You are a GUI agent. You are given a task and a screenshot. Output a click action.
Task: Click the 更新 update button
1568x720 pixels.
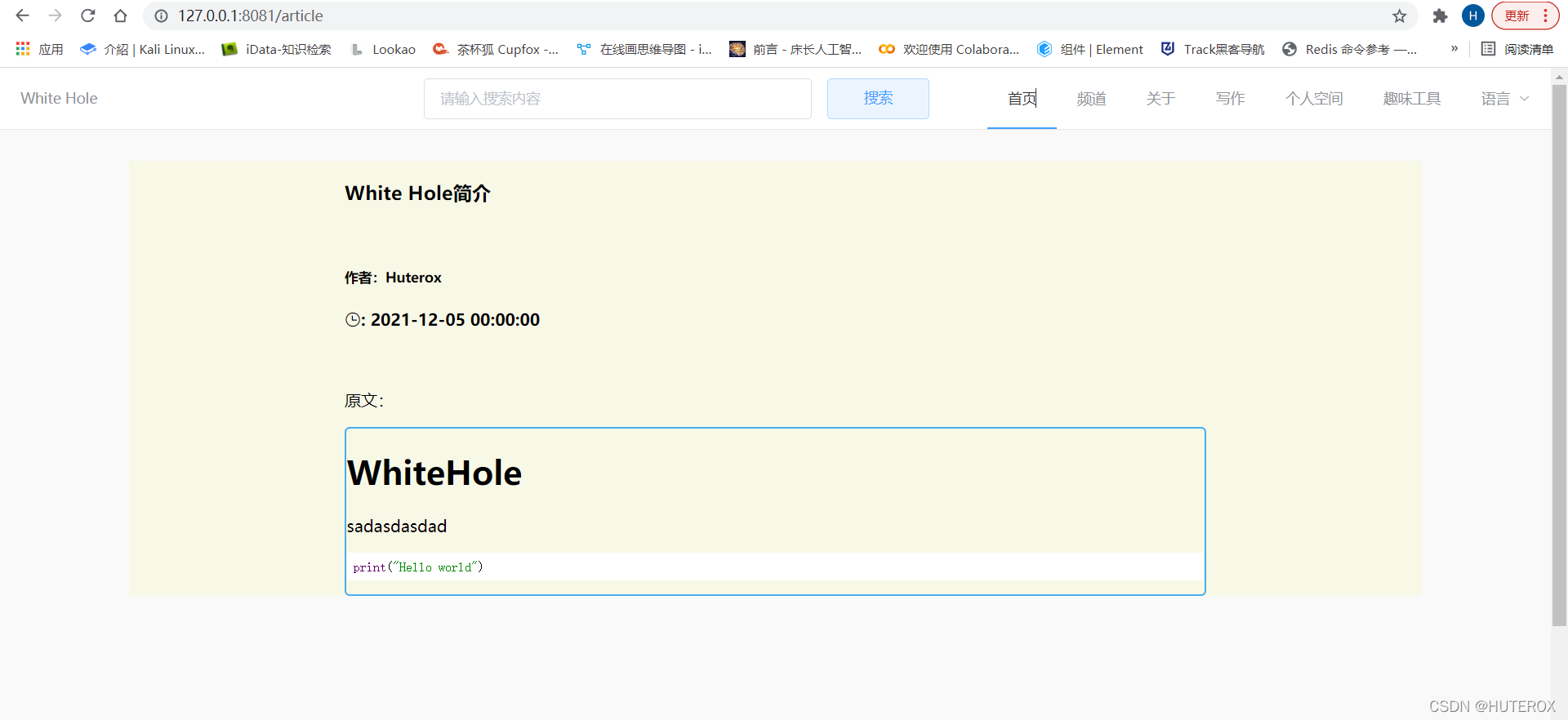[1525, 16]
